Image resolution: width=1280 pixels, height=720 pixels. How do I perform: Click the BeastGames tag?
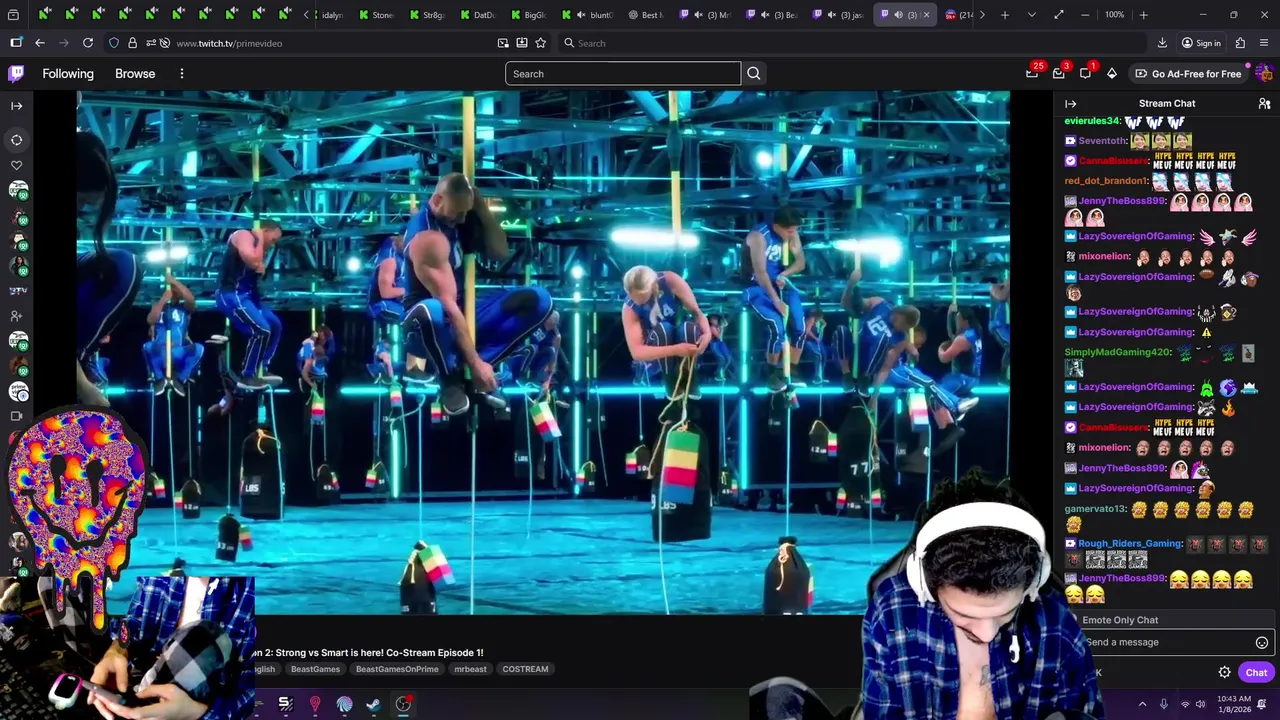315,669
